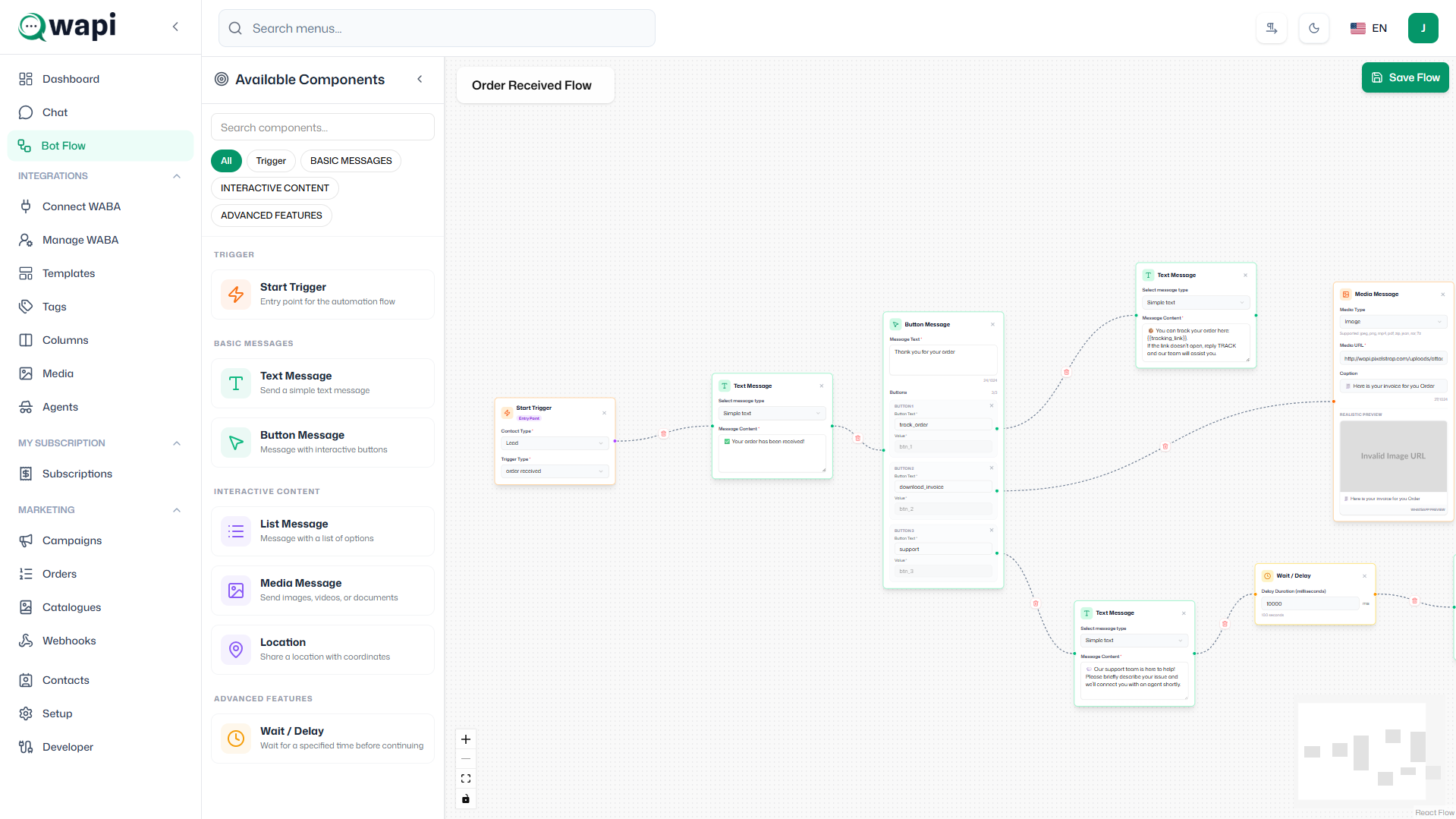Open the EN language dropdown
Image resolution: width=1456 pixels, height=819 pixels.
click(x=1369, y=28)
